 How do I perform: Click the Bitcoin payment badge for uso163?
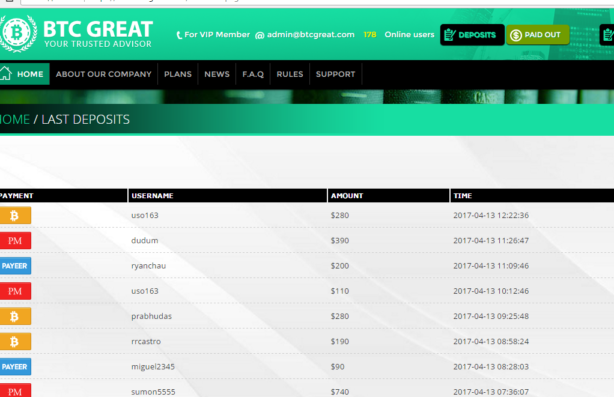point(15,215)
